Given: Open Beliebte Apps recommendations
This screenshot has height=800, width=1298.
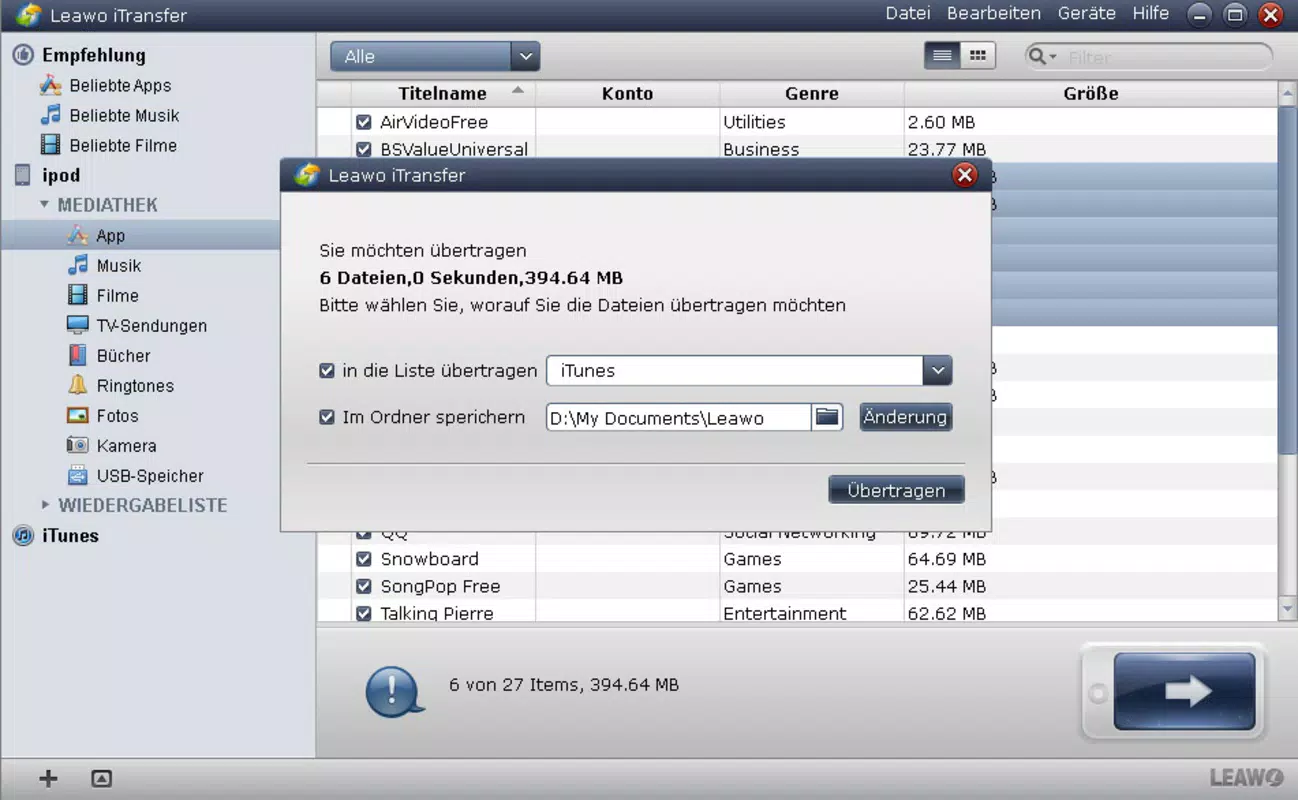Looking at the screenshot, I should coord(106,86).
